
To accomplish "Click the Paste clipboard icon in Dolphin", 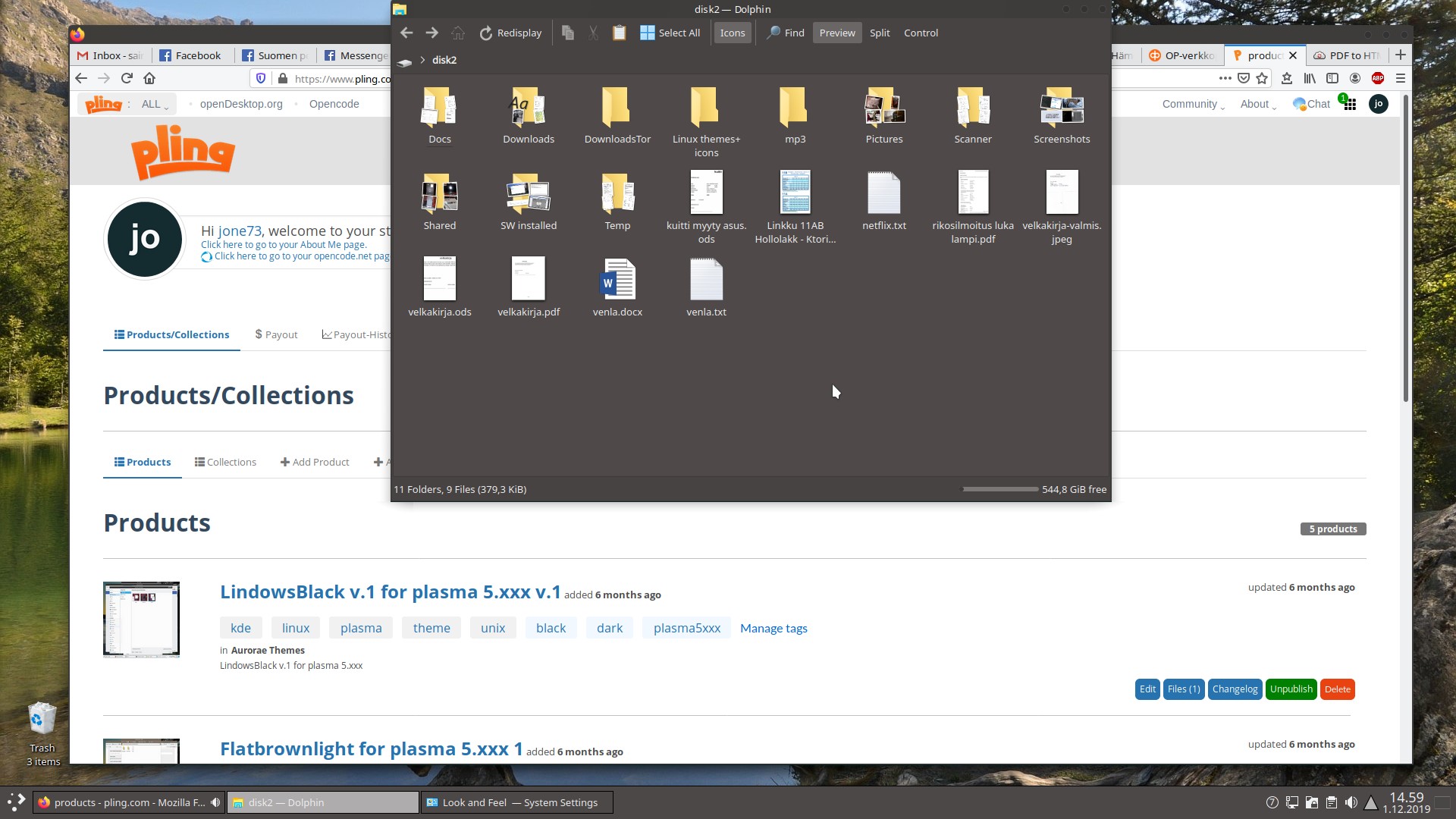I will (619, 33).
